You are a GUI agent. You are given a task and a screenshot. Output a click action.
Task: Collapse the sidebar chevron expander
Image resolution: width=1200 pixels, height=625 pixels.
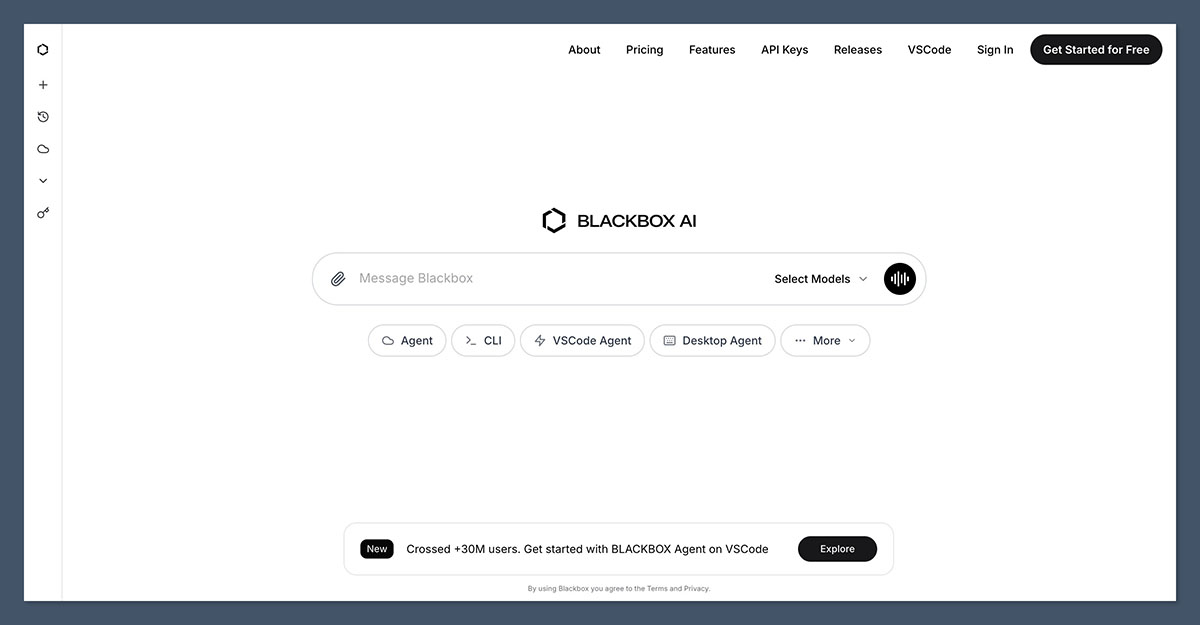point(43,180)
